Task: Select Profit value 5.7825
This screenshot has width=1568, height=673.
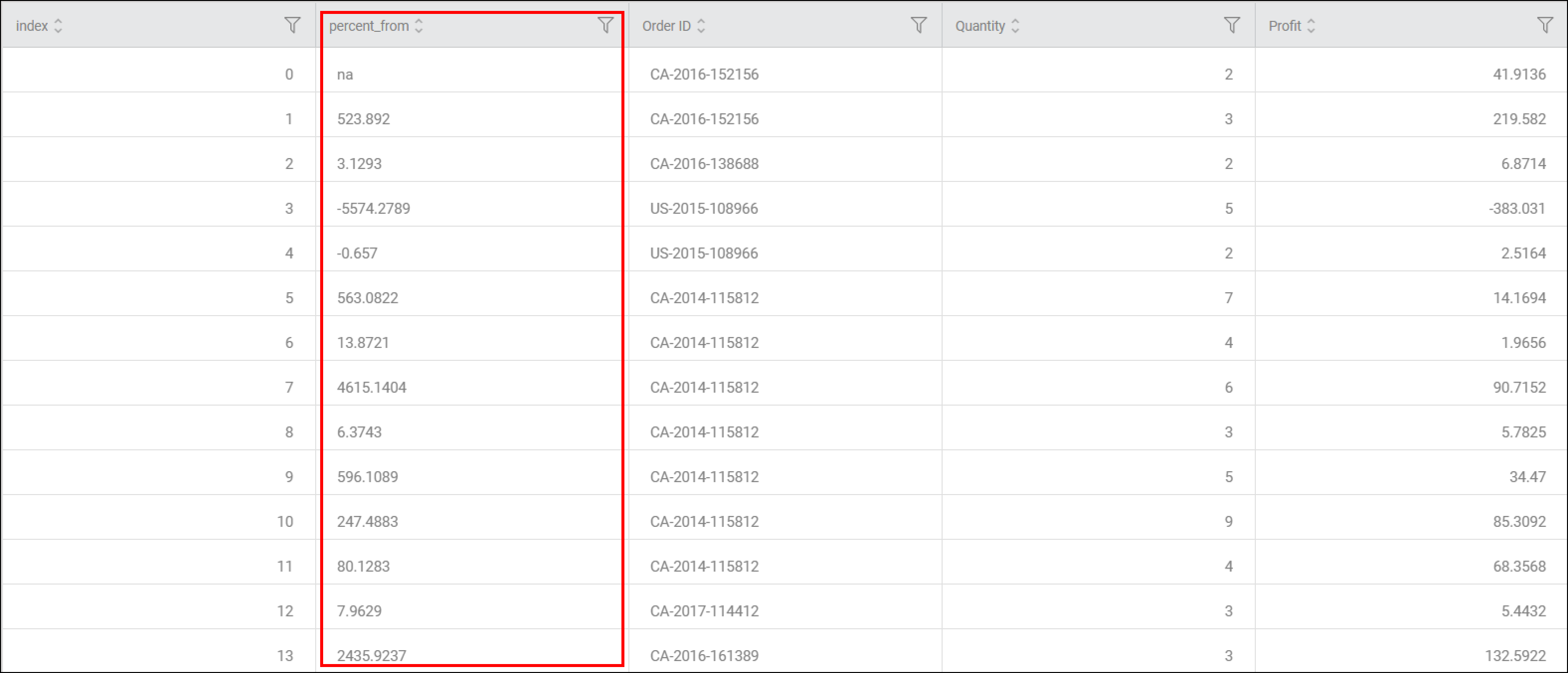Action: coord(1524,432)
